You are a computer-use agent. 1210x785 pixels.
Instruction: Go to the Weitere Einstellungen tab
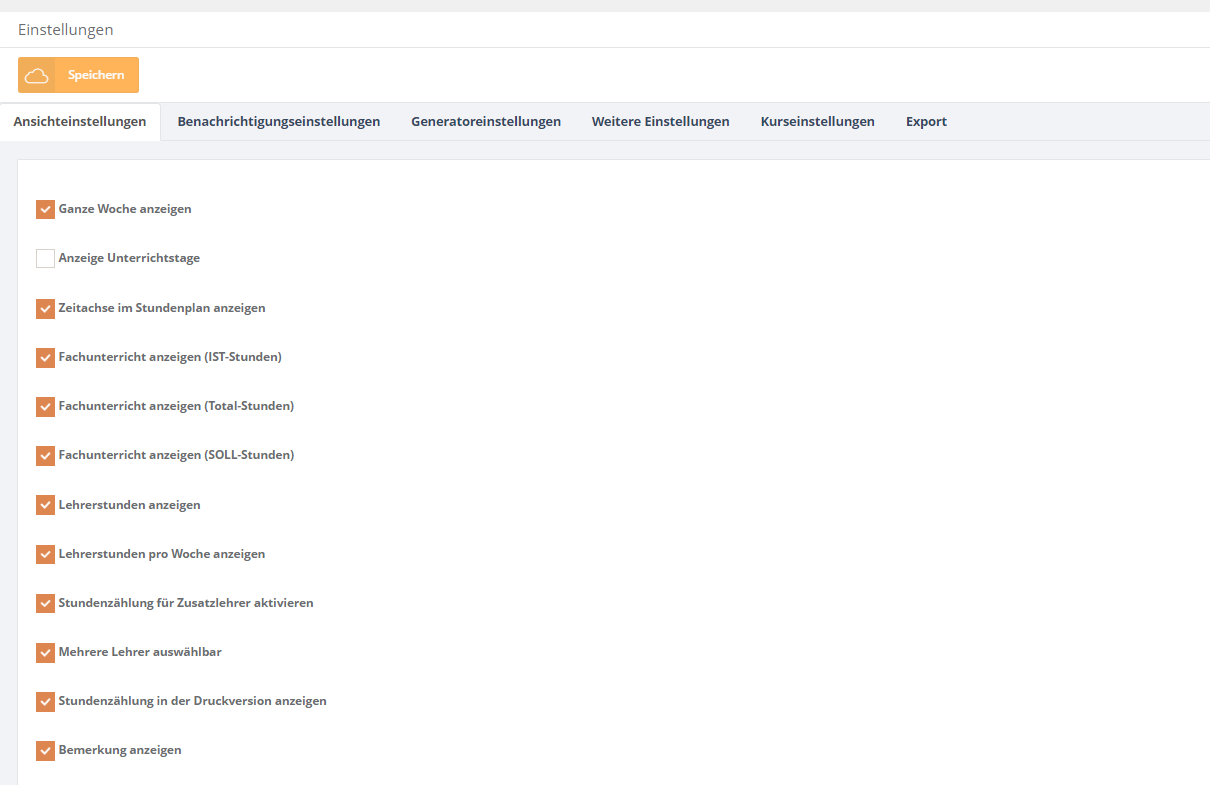pyautogui.click(x=661, y=121)
